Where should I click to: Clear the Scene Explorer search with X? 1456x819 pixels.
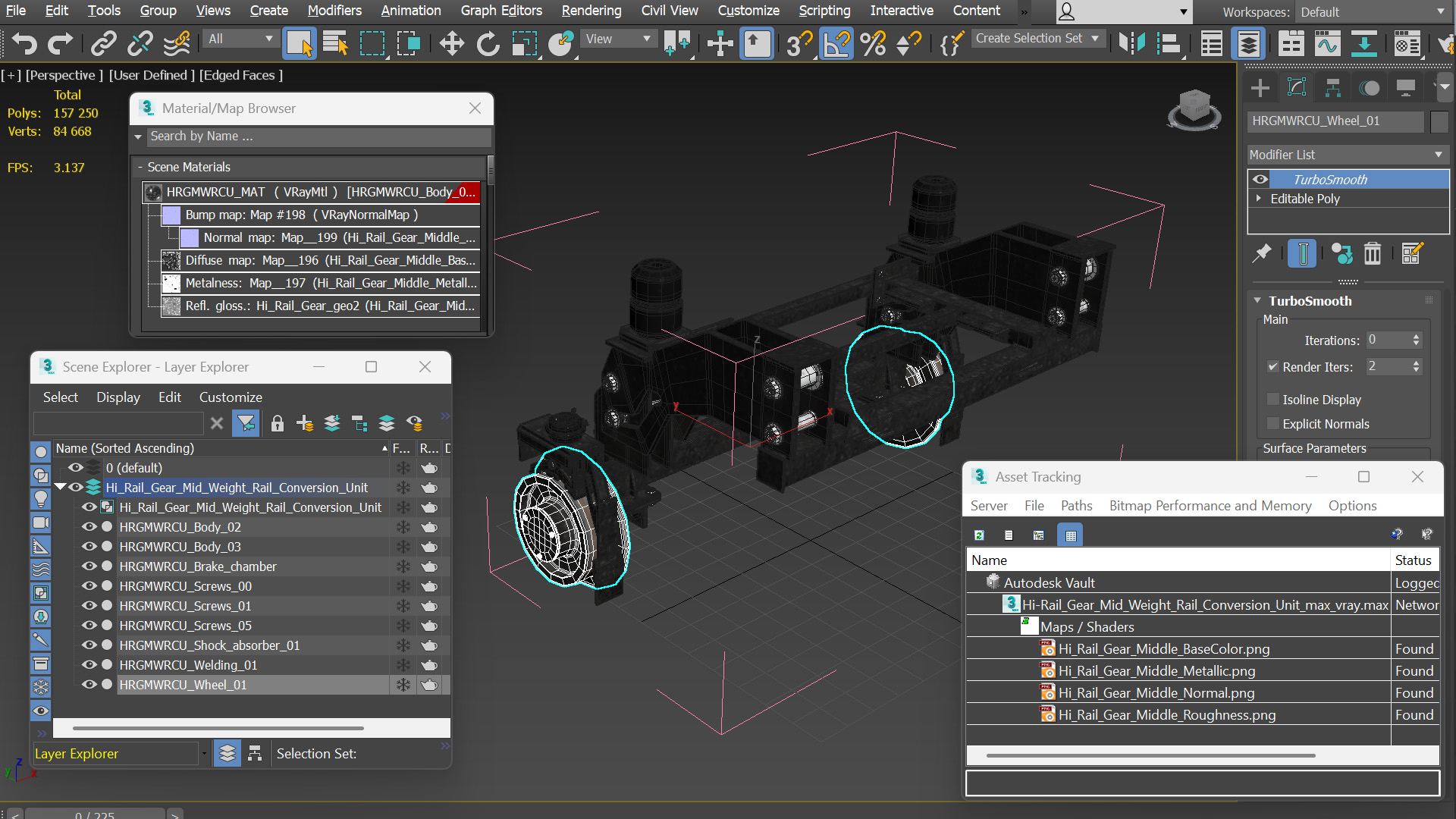pos(217,423)
